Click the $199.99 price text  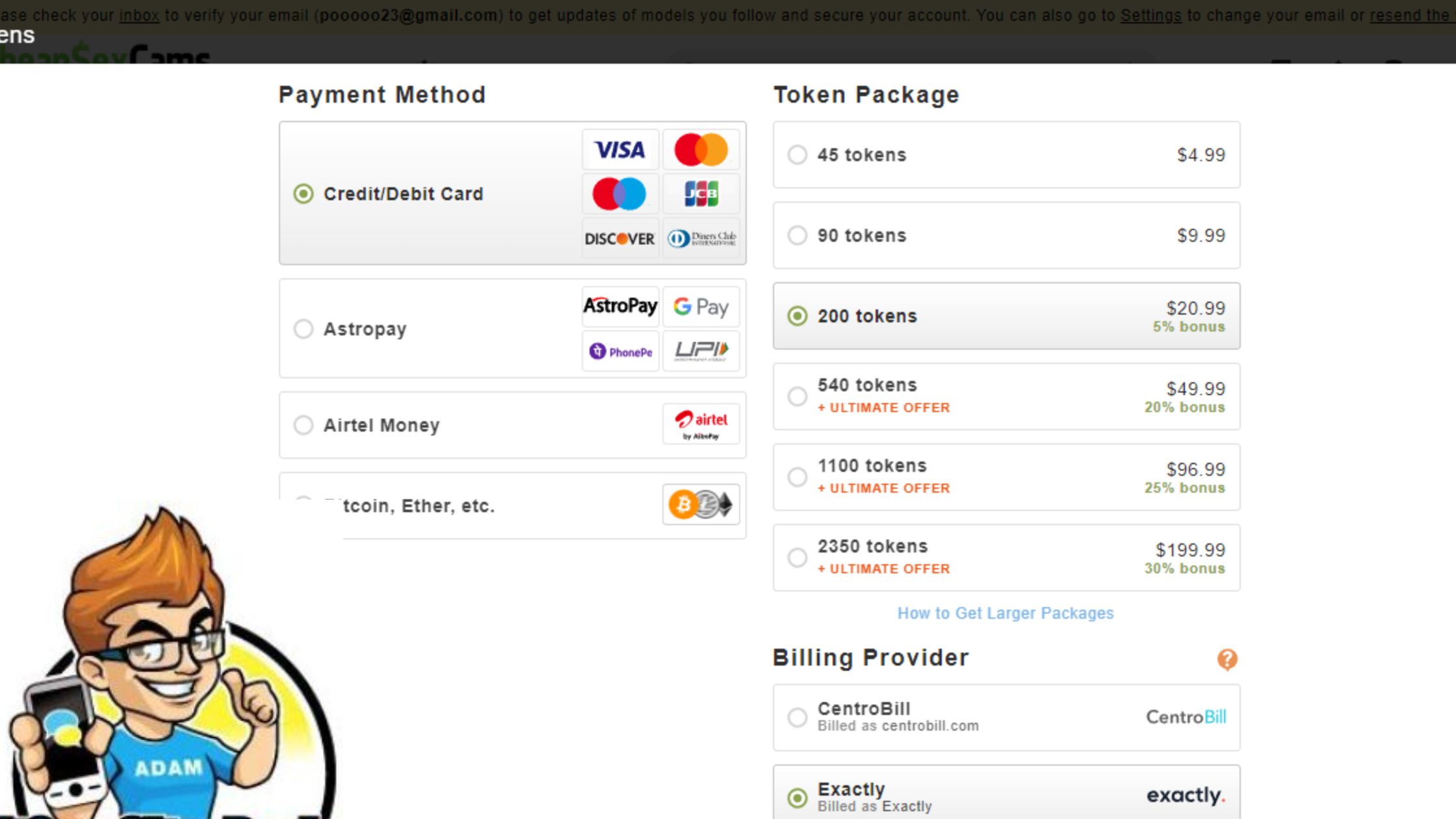click(x=1190, y=550)
